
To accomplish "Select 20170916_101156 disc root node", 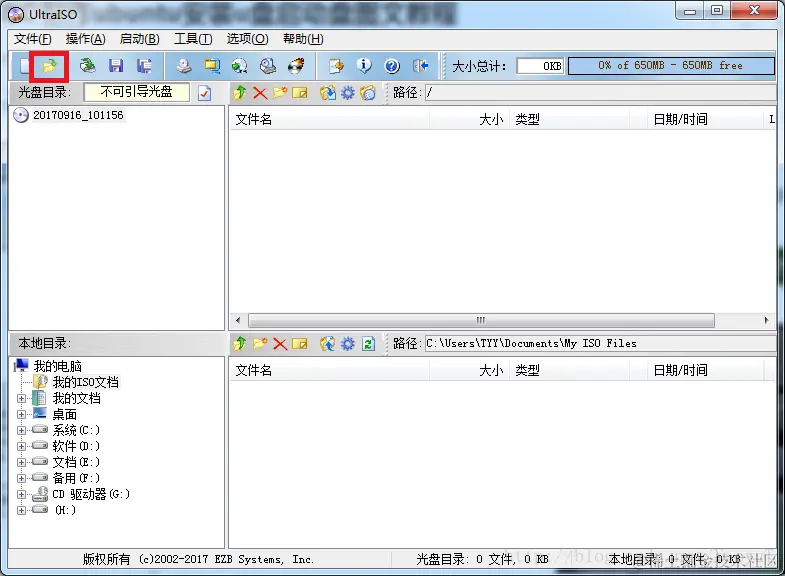I will 78,115.
